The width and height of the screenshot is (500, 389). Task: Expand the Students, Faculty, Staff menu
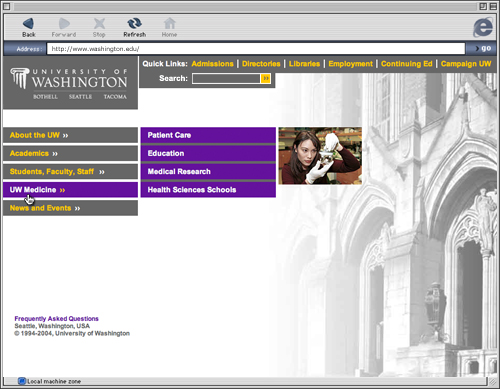coord(70,172)
